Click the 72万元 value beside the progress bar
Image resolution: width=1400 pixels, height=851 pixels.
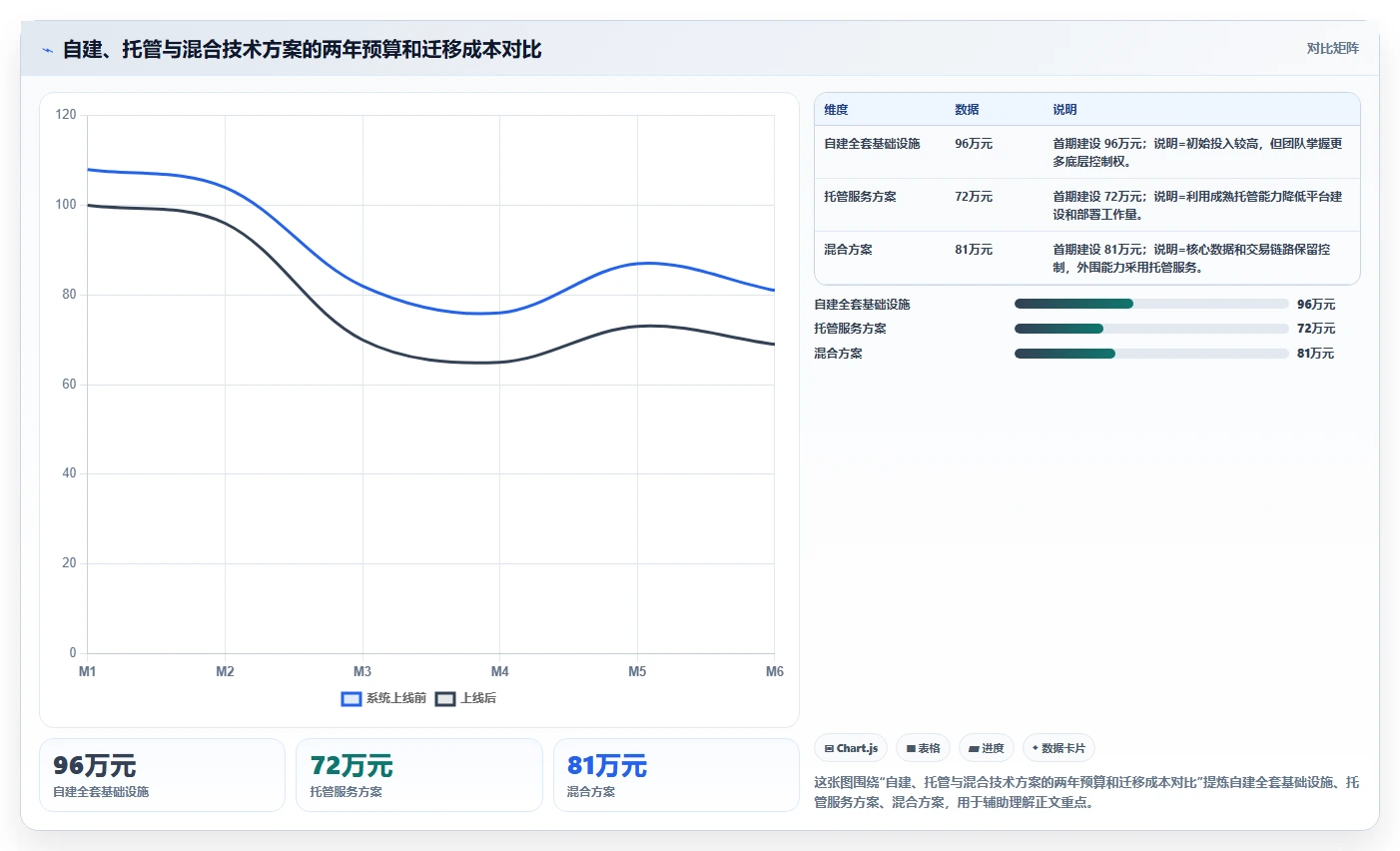pos(1316,329)
